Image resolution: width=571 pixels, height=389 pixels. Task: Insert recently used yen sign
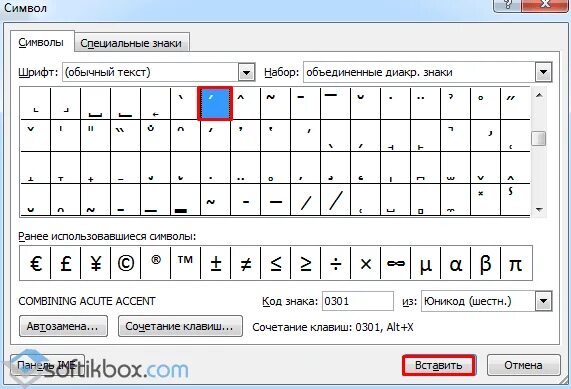pyautogui.click(x=95, y=263)
